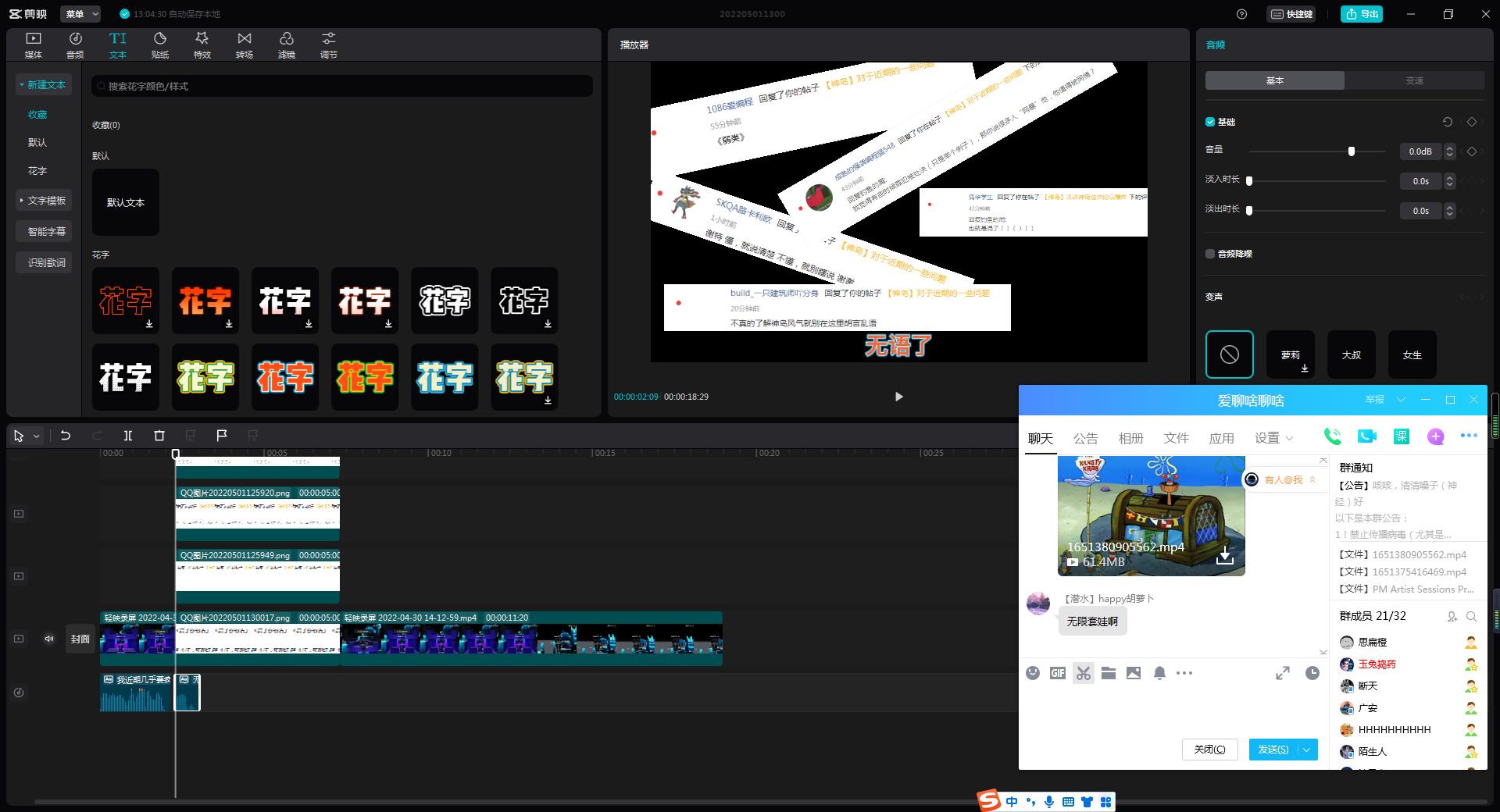Select the 大叔 voice changer effect
This screenshot has height=812, width=1500.
[1352, 354]
